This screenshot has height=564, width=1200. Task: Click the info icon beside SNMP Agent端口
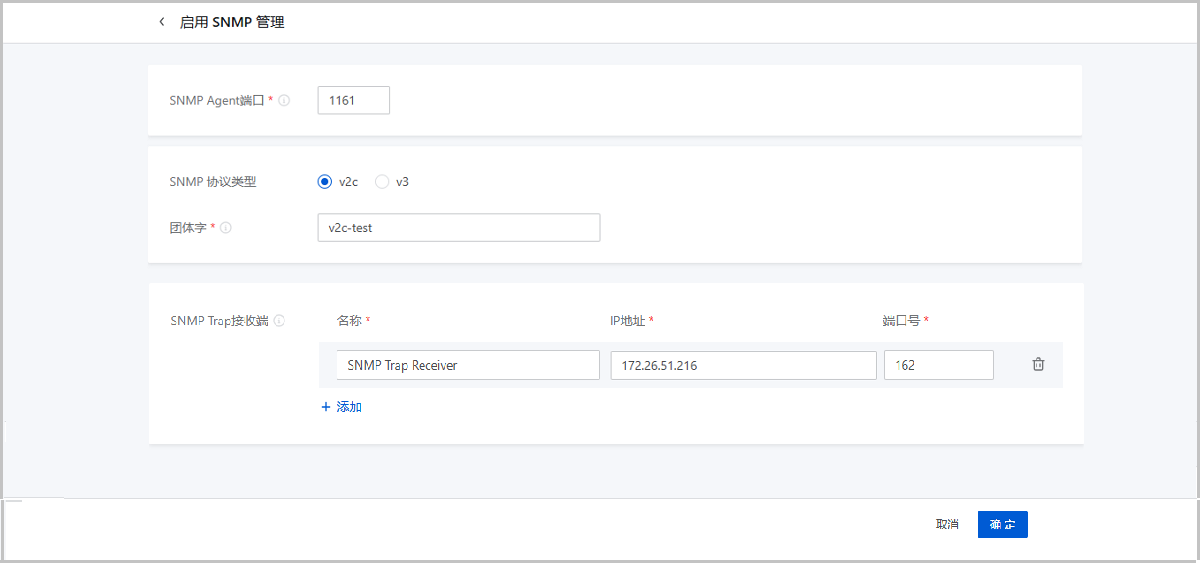click(284, 101)
